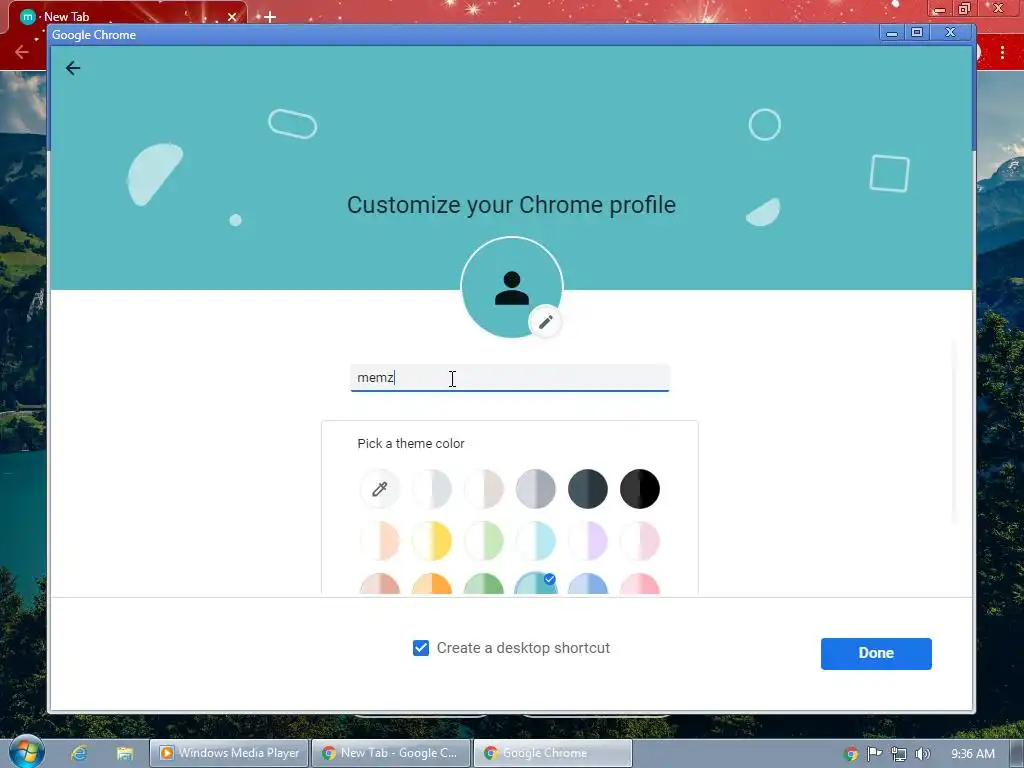This screenshot has width=1024, height=768.
Task: Select the black theme color
Action: 640,488
